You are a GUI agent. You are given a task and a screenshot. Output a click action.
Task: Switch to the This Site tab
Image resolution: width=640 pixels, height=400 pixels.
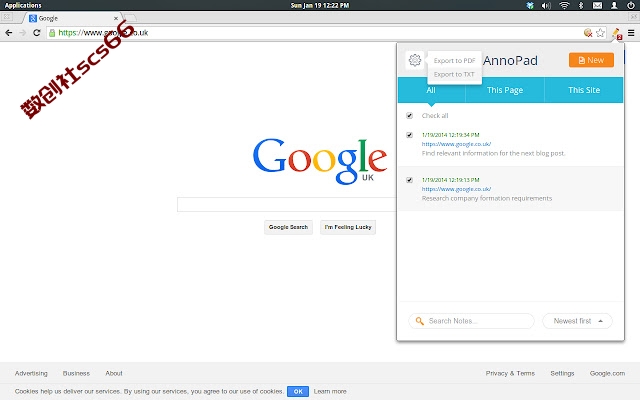pyautogui.click(x=584, y=90)
